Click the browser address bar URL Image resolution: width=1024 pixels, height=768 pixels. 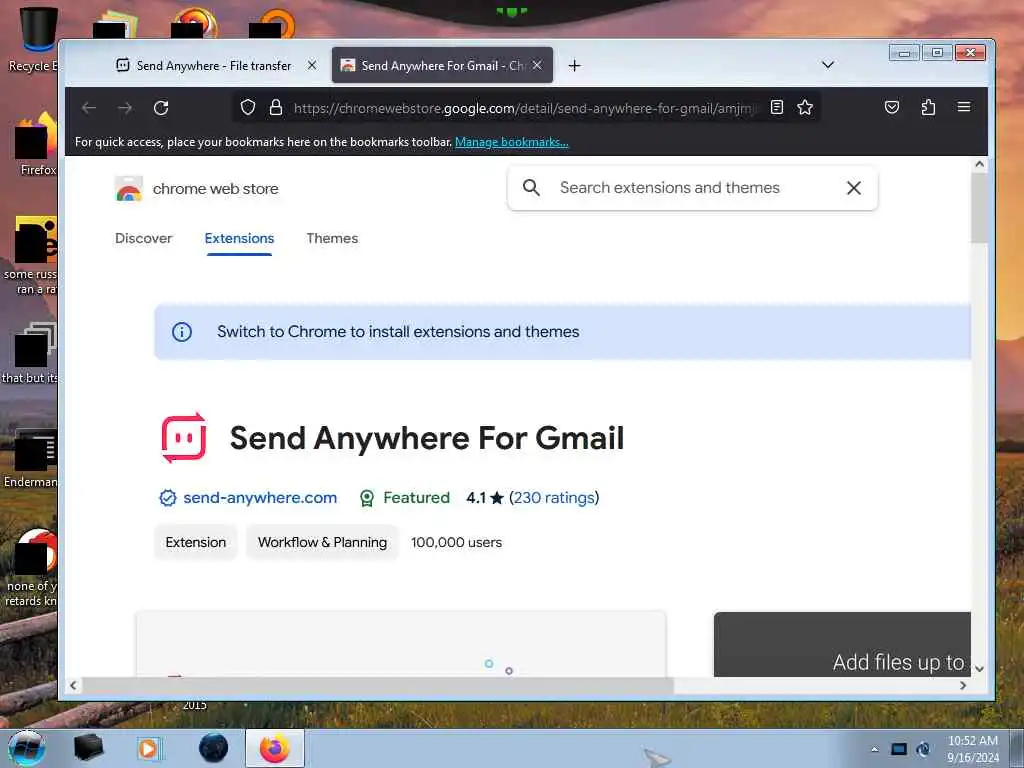pos(526,108)
